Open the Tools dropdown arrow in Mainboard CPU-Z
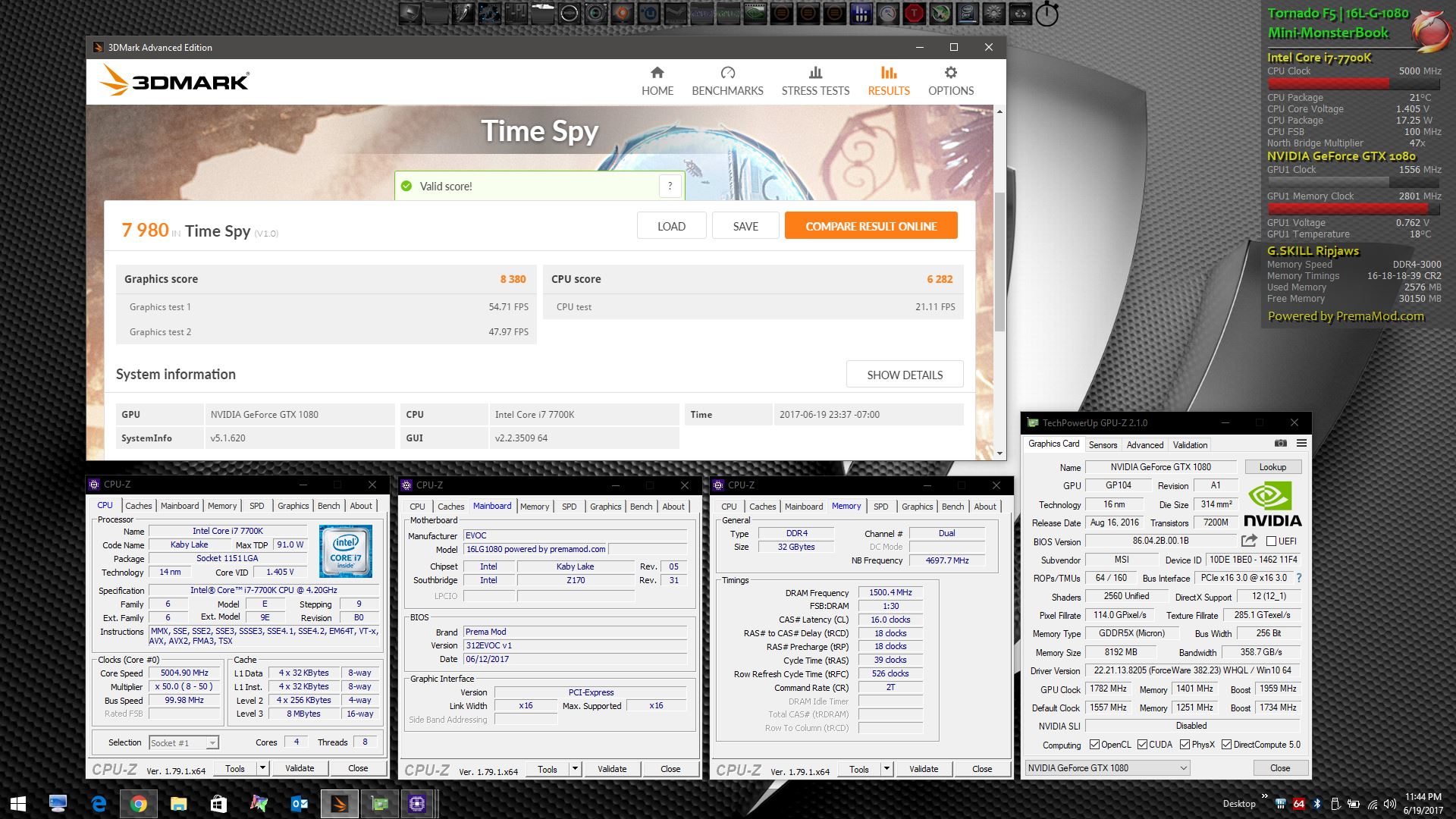 point(575,769)
